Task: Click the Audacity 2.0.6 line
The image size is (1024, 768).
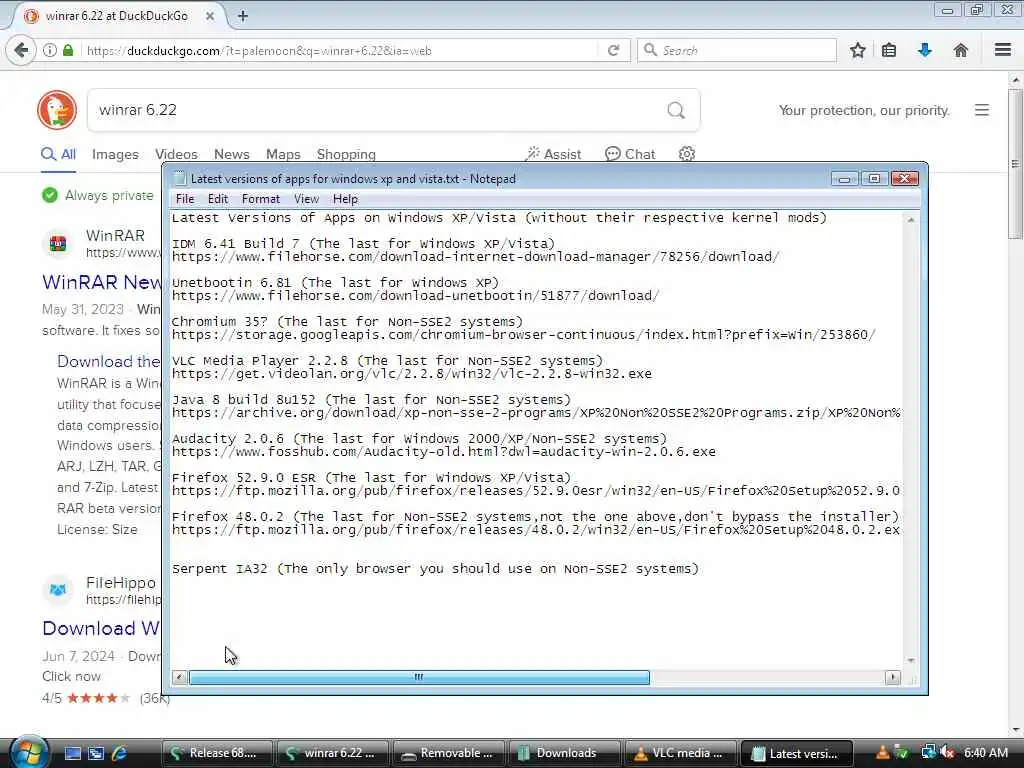Action: (x=419, y=438)
